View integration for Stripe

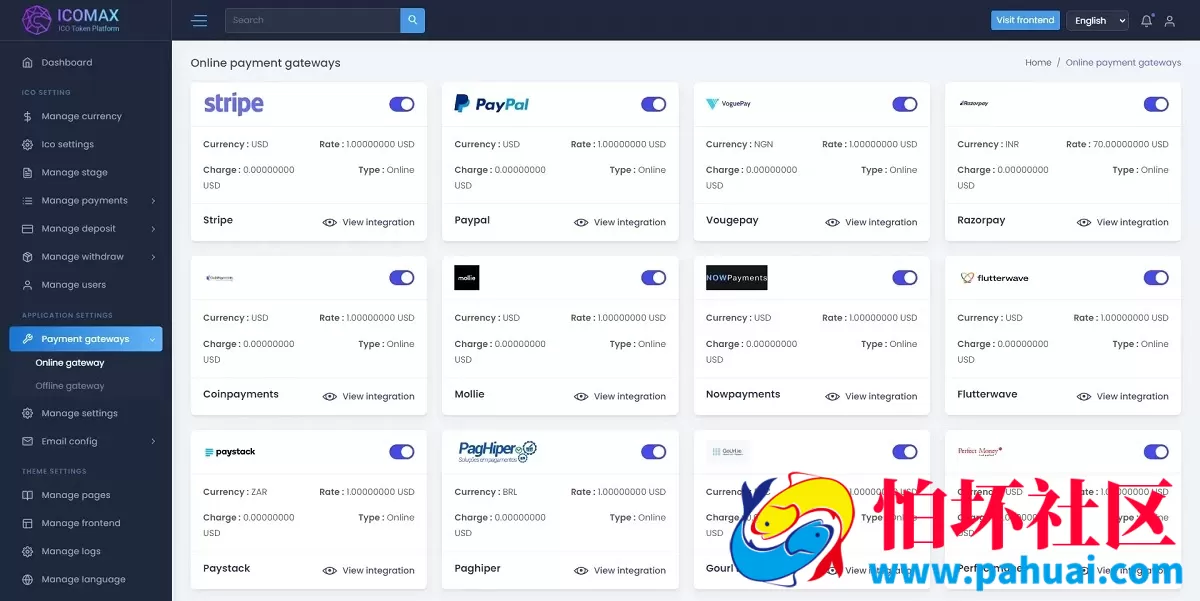(x=368, y=222)
